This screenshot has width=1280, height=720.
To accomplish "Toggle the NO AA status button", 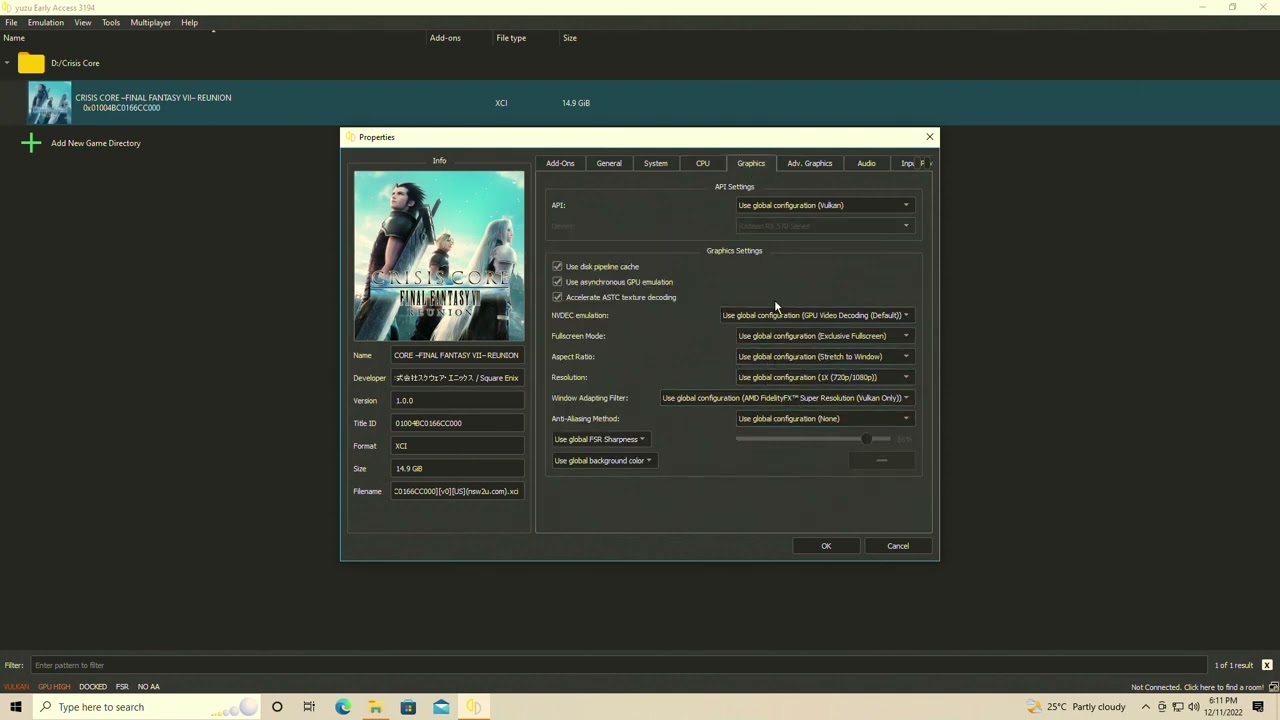I will pyautogui.click(x=149, y=687).
